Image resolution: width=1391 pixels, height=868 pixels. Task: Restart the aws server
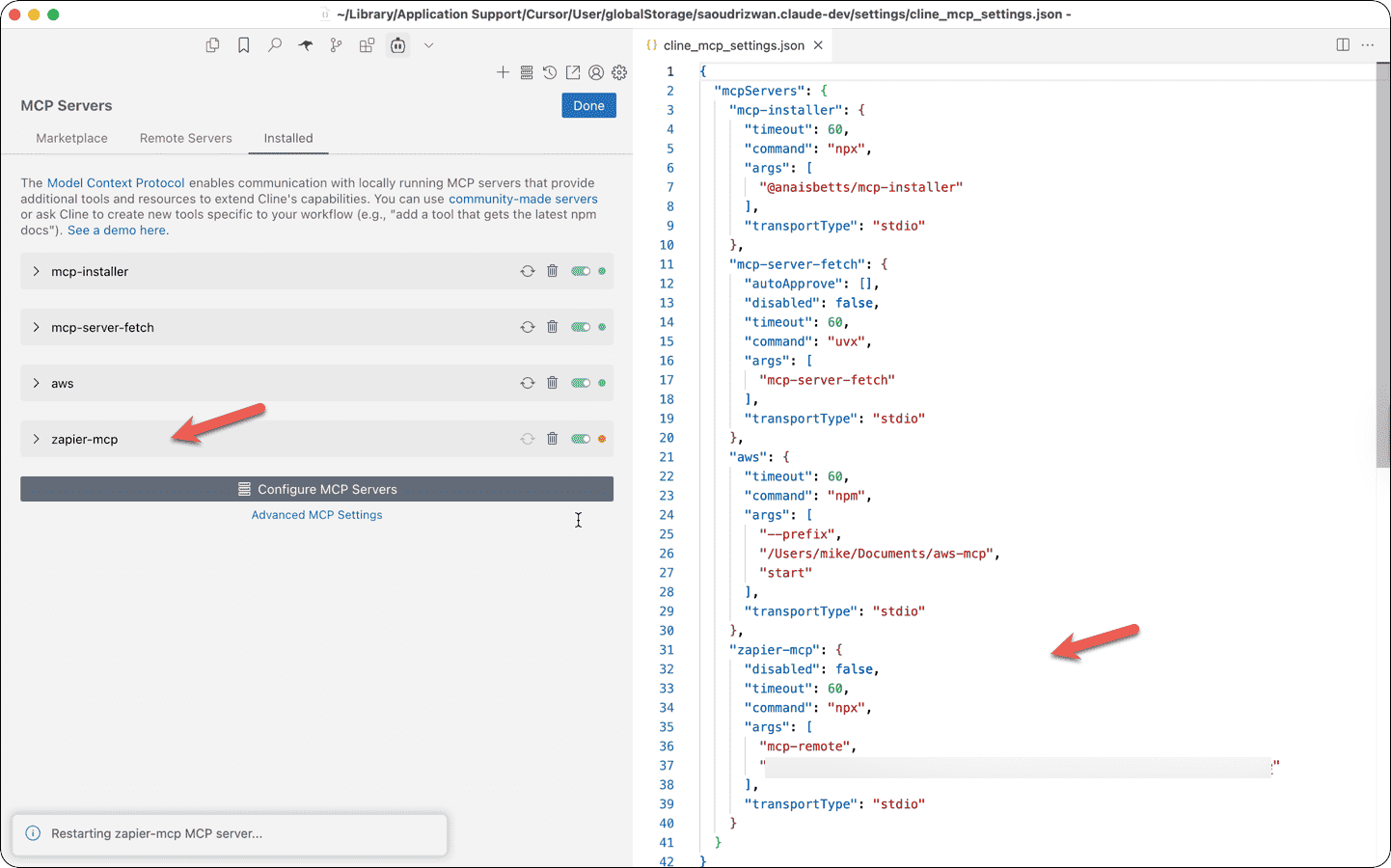click(528, 383)
